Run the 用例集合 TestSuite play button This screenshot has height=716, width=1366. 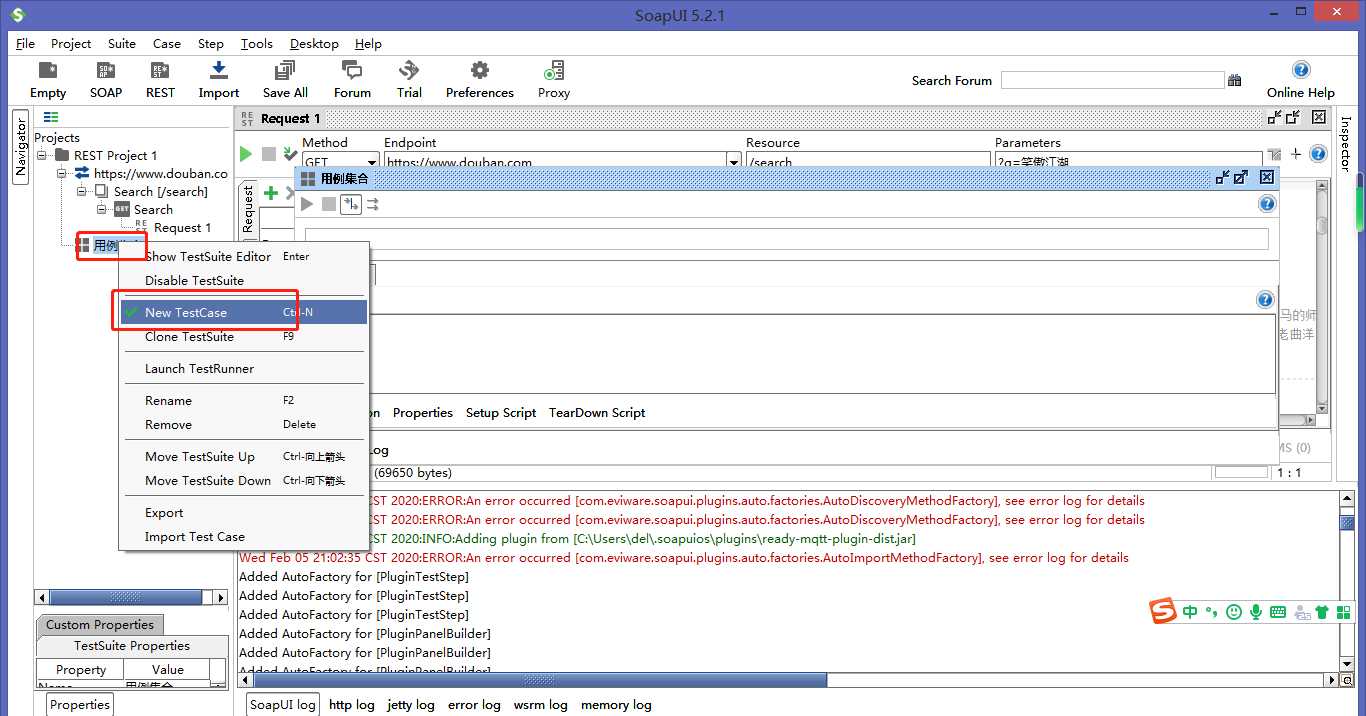307,204
